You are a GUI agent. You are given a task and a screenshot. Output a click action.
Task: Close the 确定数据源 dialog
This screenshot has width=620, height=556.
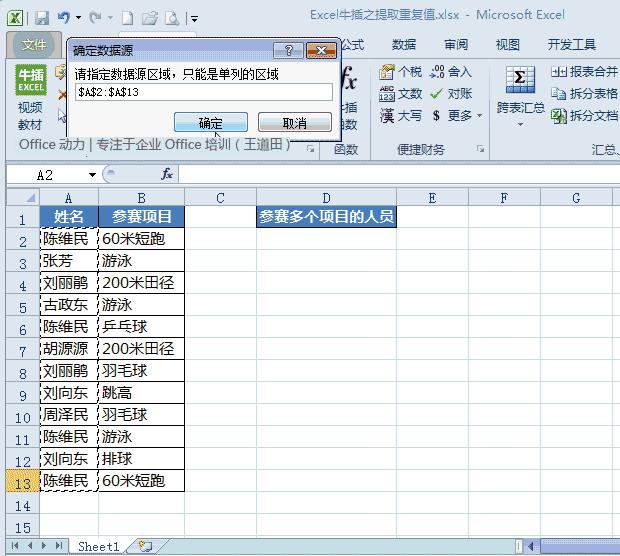click(321, 51)
